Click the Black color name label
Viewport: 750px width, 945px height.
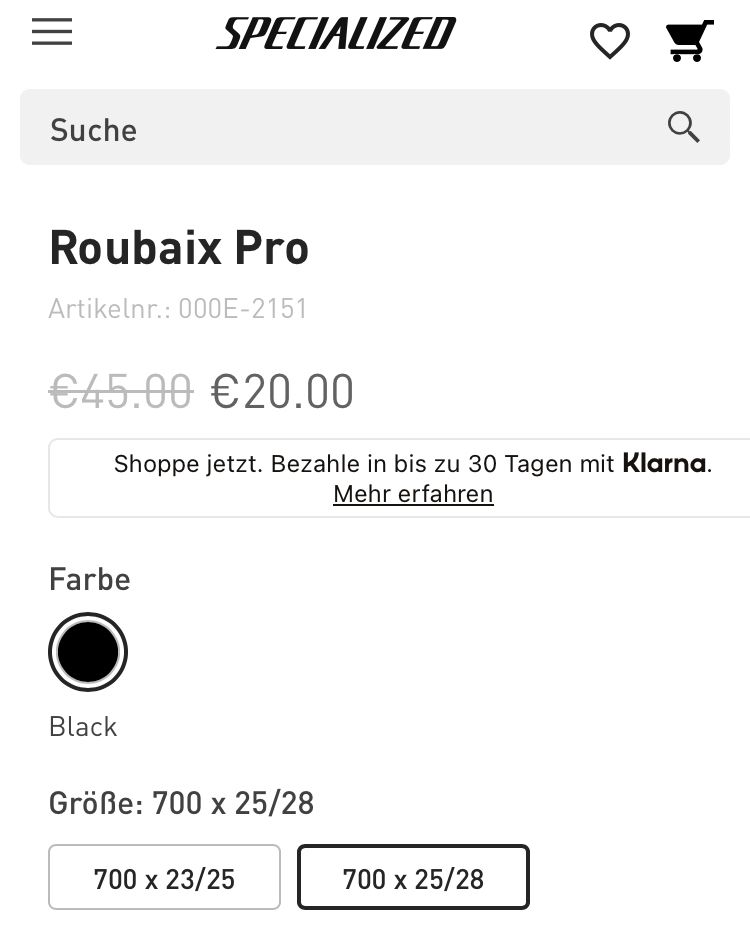pyautogui.click(x=83, y=727)
